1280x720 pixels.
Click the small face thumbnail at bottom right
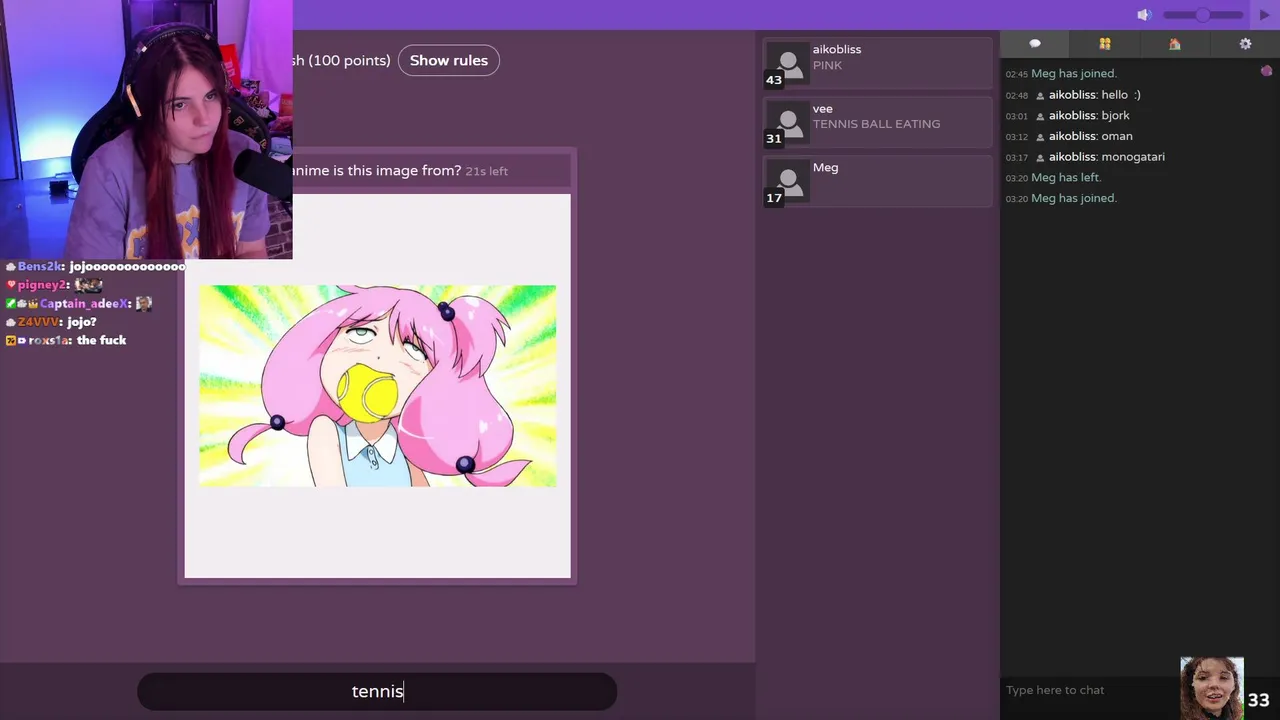pyautogui.click(x=1211, y=687)
